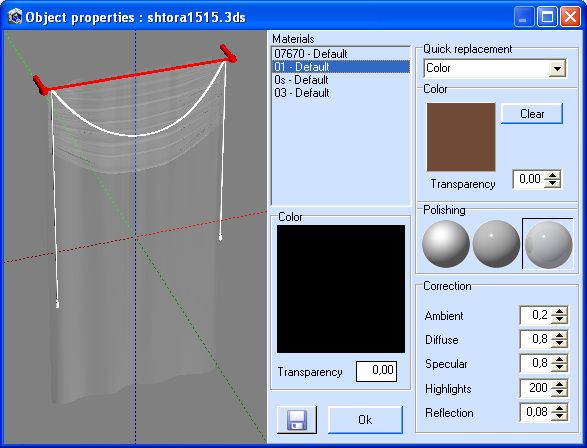The width and height of the screenshot is (587, 448).
Task: Increase quick replacement Transparency value
Action: [553, 175]
